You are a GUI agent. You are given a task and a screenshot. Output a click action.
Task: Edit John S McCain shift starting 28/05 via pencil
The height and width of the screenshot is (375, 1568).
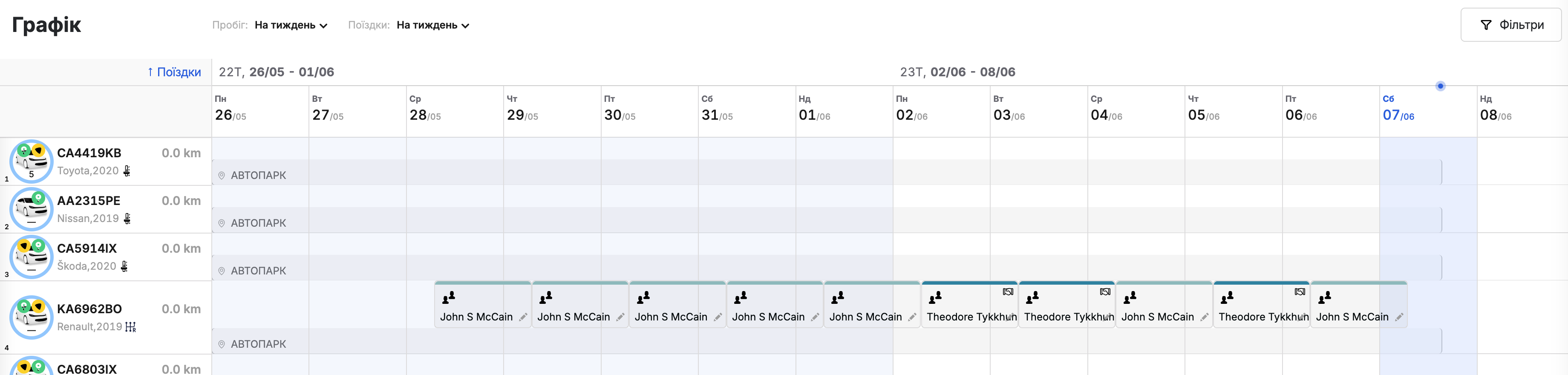click(x=523, y=317)
